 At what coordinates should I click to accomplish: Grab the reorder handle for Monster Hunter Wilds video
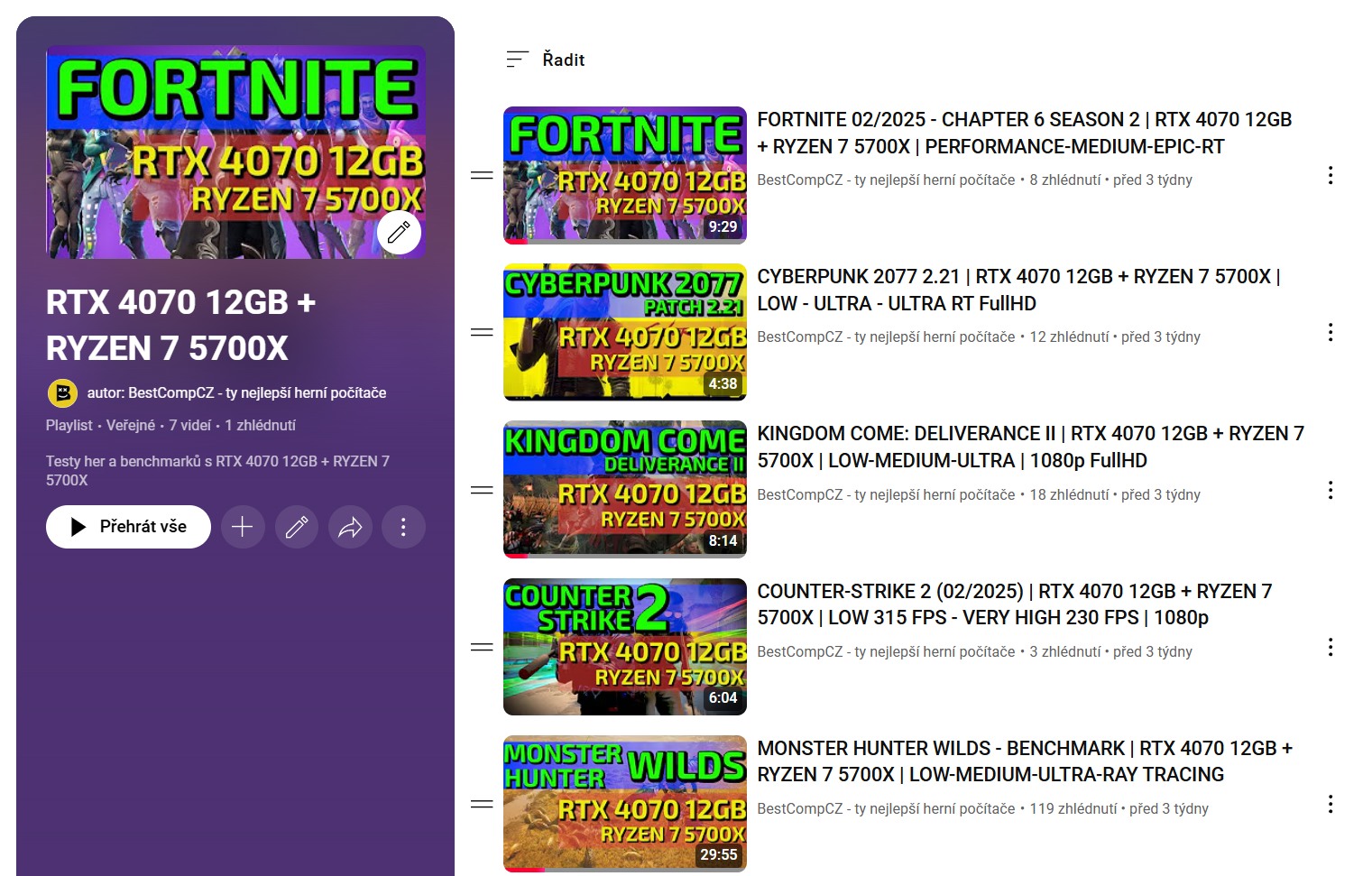pos(482,804)
